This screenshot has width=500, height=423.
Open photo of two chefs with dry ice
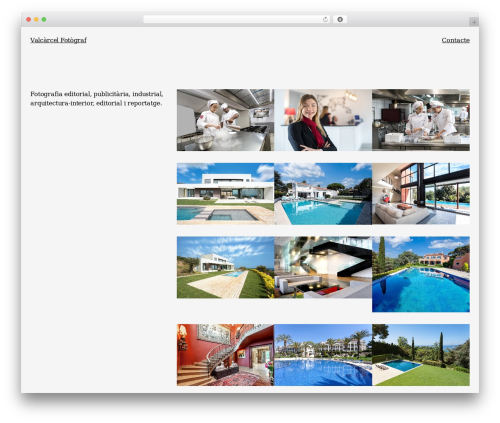click(225, 120)
